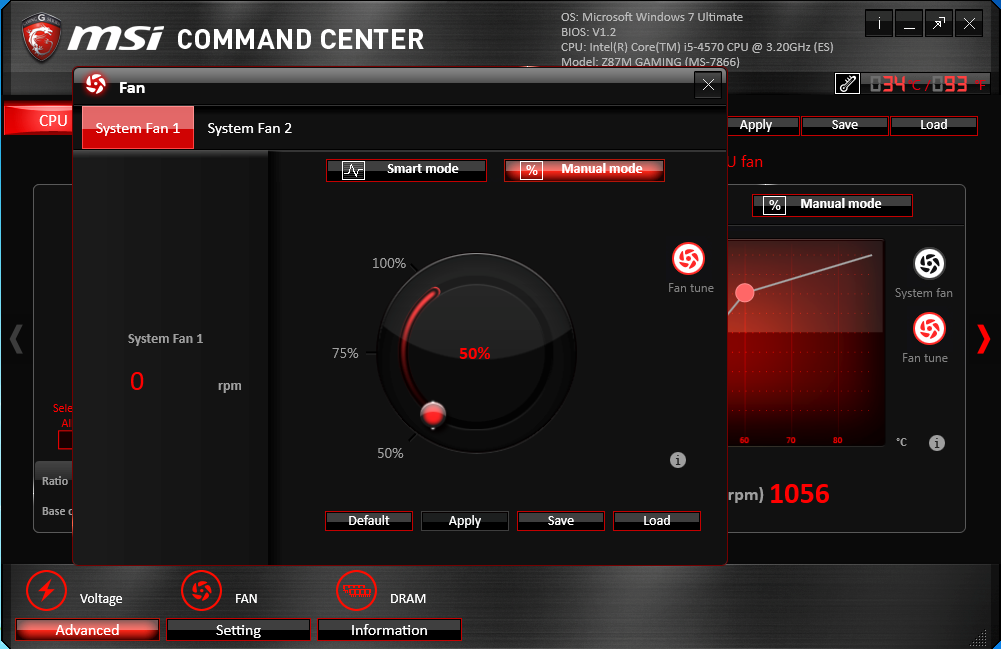Image resolution: width=1001 pixels, height=649 pixels.
Task: Click the 1056 rpm reading
Action: point(799,494)
